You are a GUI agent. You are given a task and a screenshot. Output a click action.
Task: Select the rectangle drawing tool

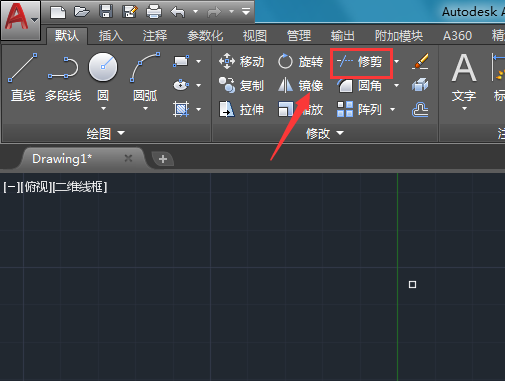coord(181,61)
